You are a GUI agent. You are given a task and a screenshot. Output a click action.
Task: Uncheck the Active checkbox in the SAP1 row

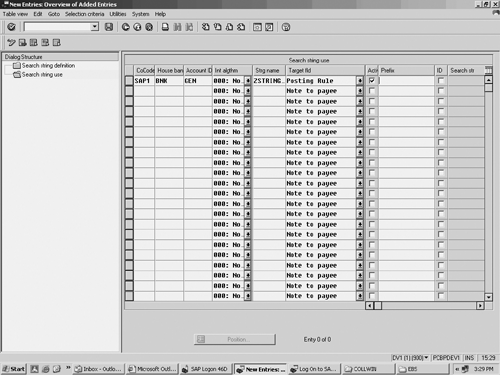point(372,81)
